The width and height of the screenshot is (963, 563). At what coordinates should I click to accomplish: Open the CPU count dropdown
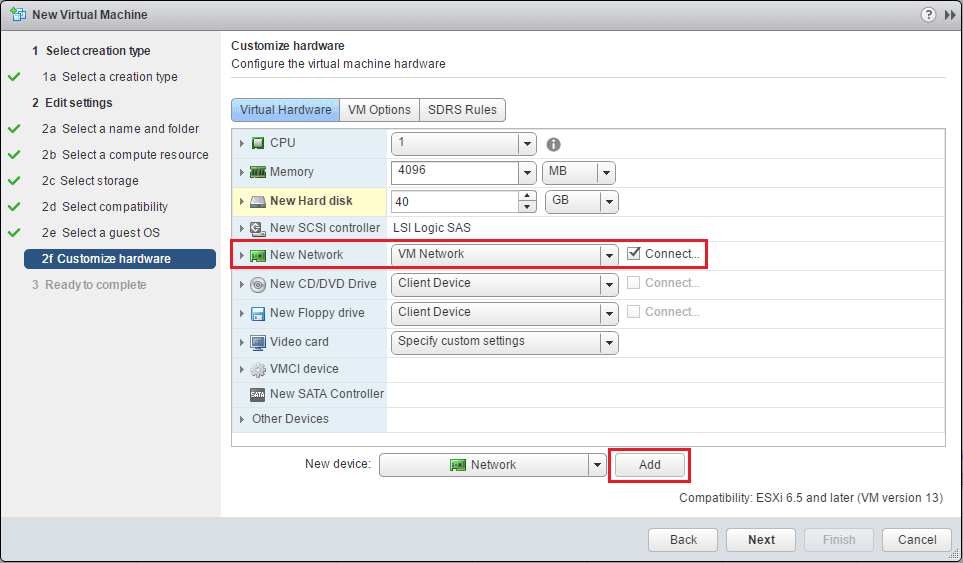(x=527, y=144)
